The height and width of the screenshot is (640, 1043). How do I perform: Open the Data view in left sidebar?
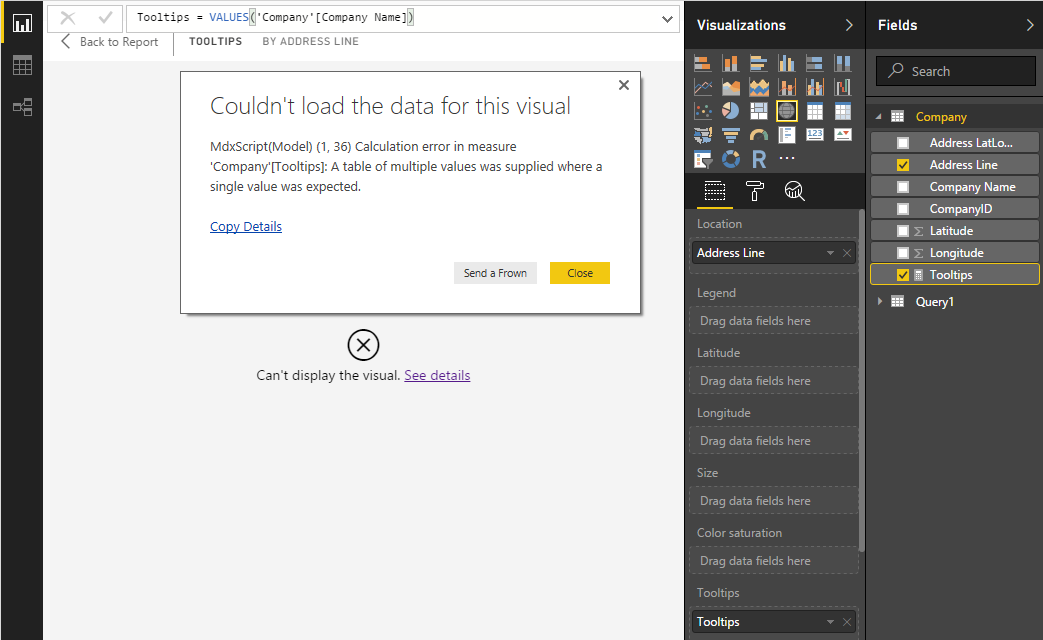coord(23,65)
